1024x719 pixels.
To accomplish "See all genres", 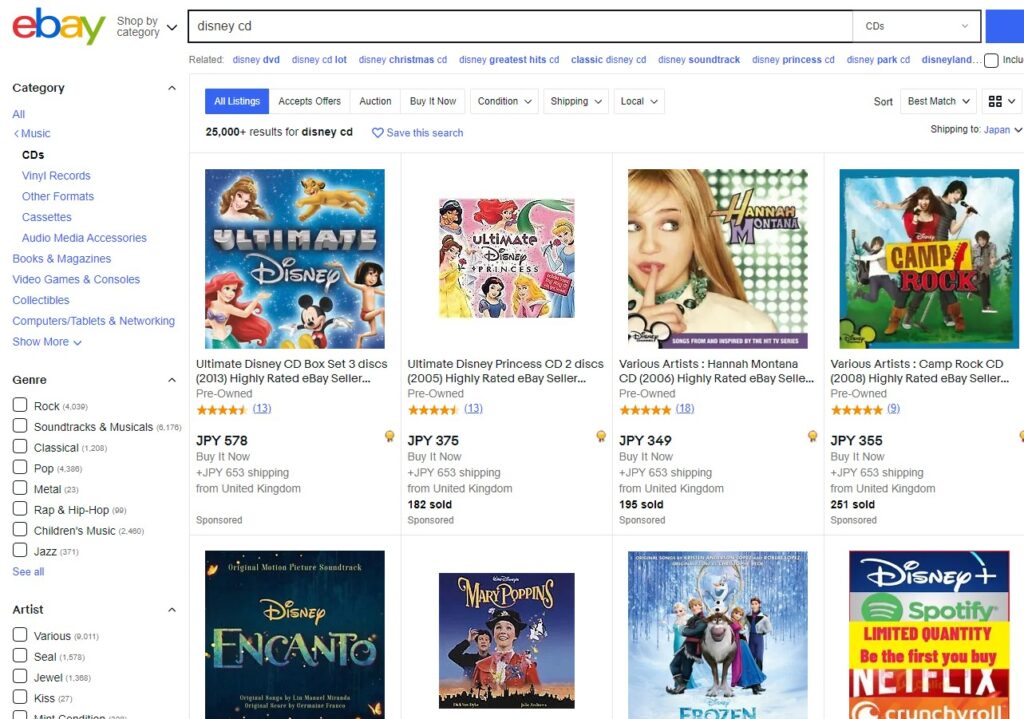I will (x=28, y=571).
